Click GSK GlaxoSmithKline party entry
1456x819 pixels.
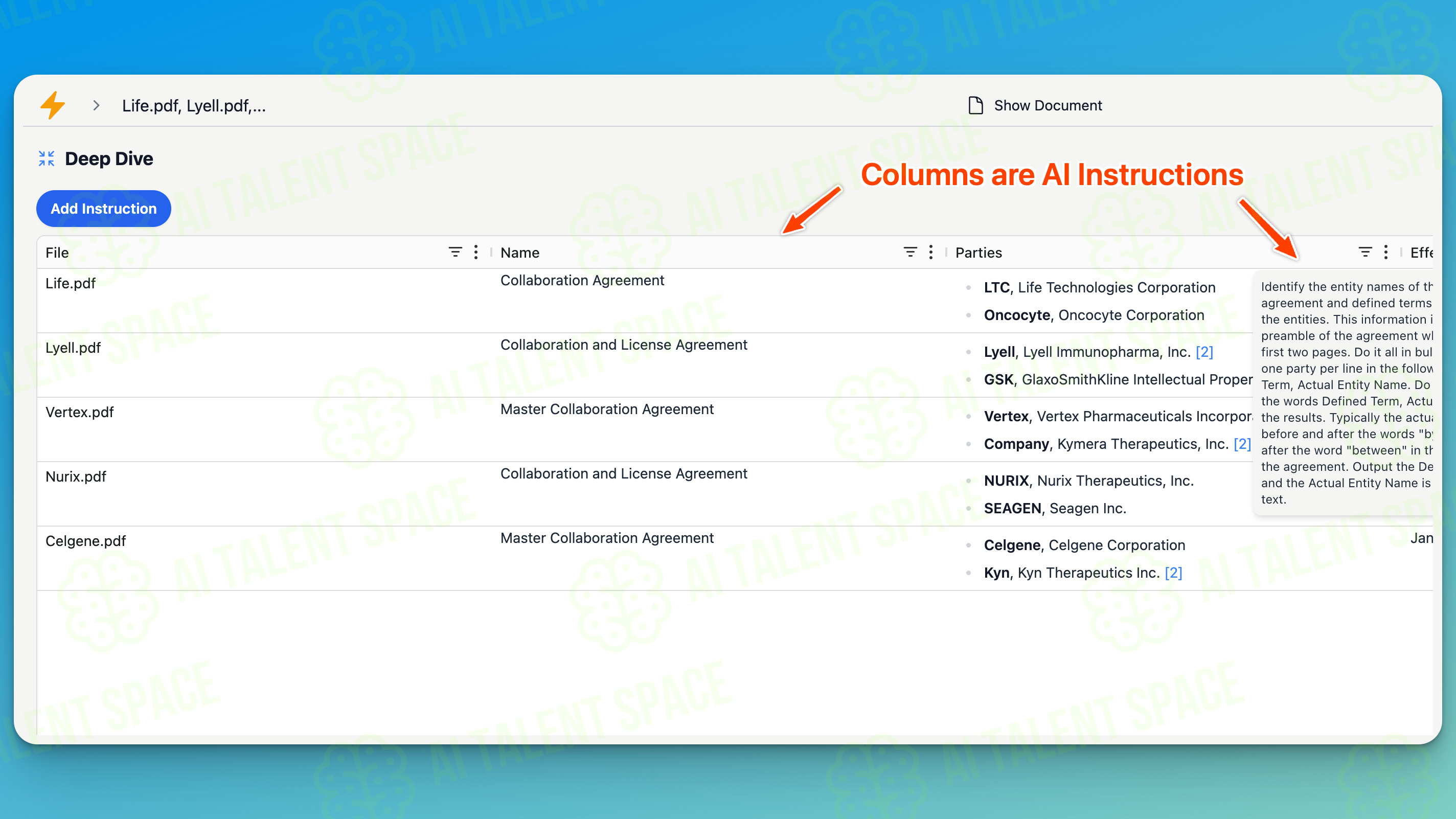[x=1118, y=379]
